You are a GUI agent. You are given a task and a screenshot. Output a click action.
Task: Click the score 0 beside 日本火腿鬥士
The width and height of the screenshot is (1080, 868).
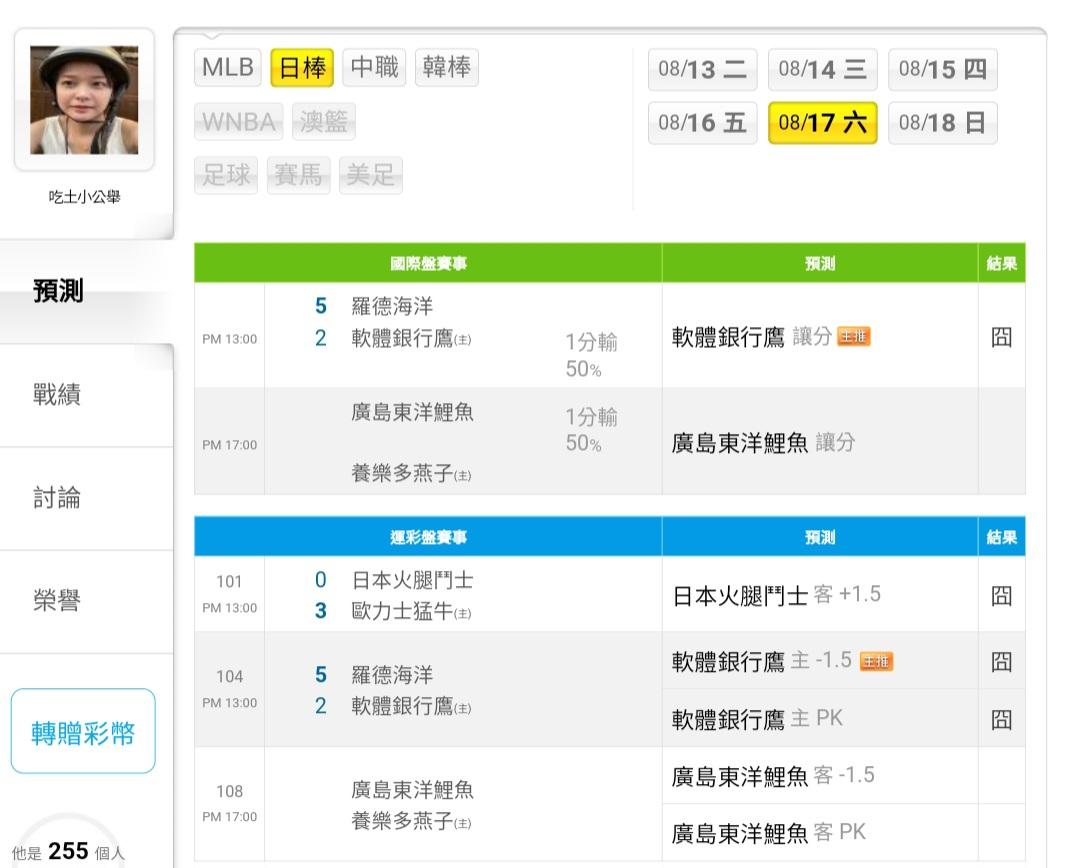pyautogui.click(x=320, y=580)
